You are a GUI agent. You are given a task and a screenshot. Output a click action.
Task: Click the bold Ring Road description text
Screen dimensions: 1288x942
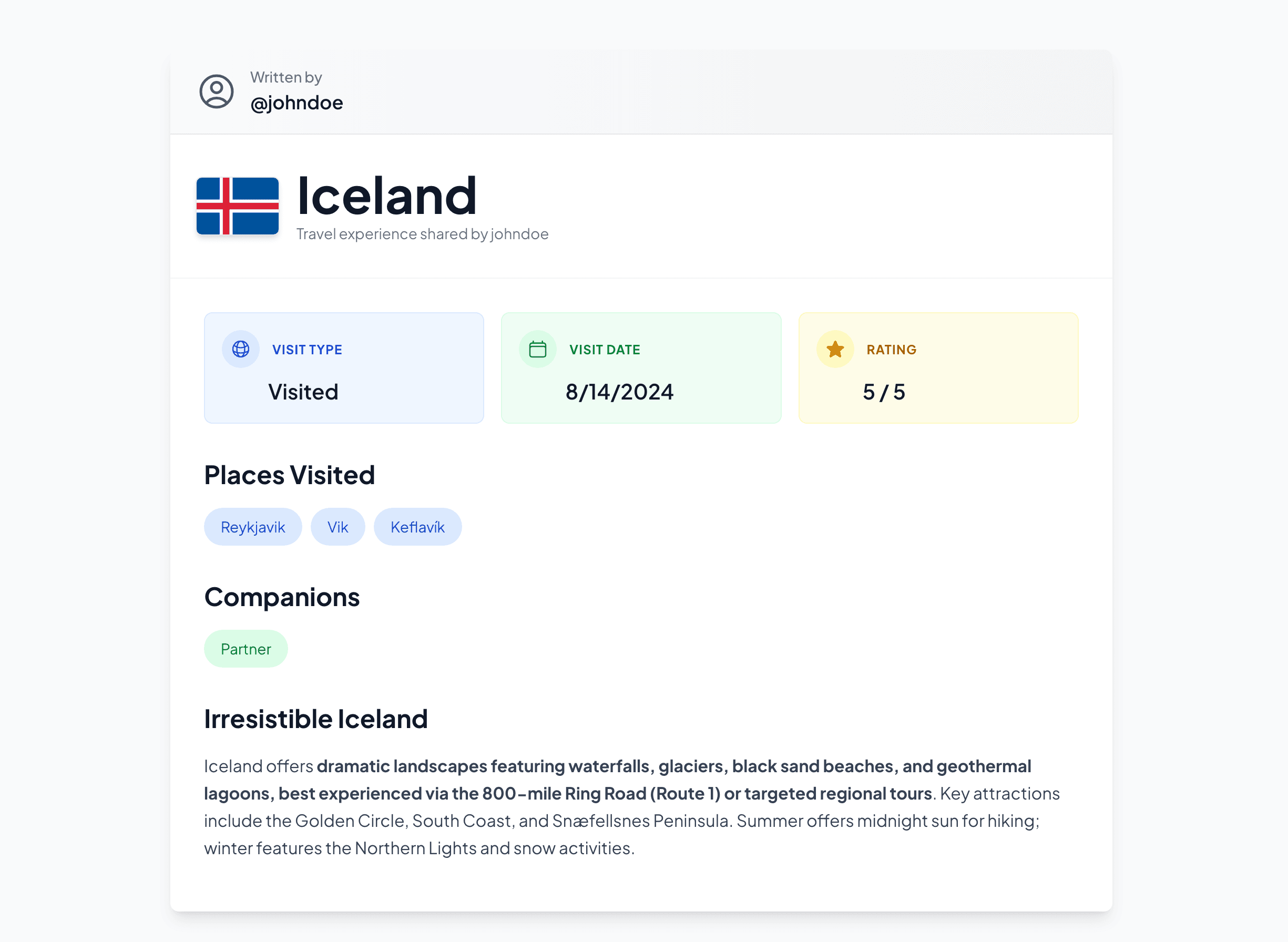click(x=618, y=780)
